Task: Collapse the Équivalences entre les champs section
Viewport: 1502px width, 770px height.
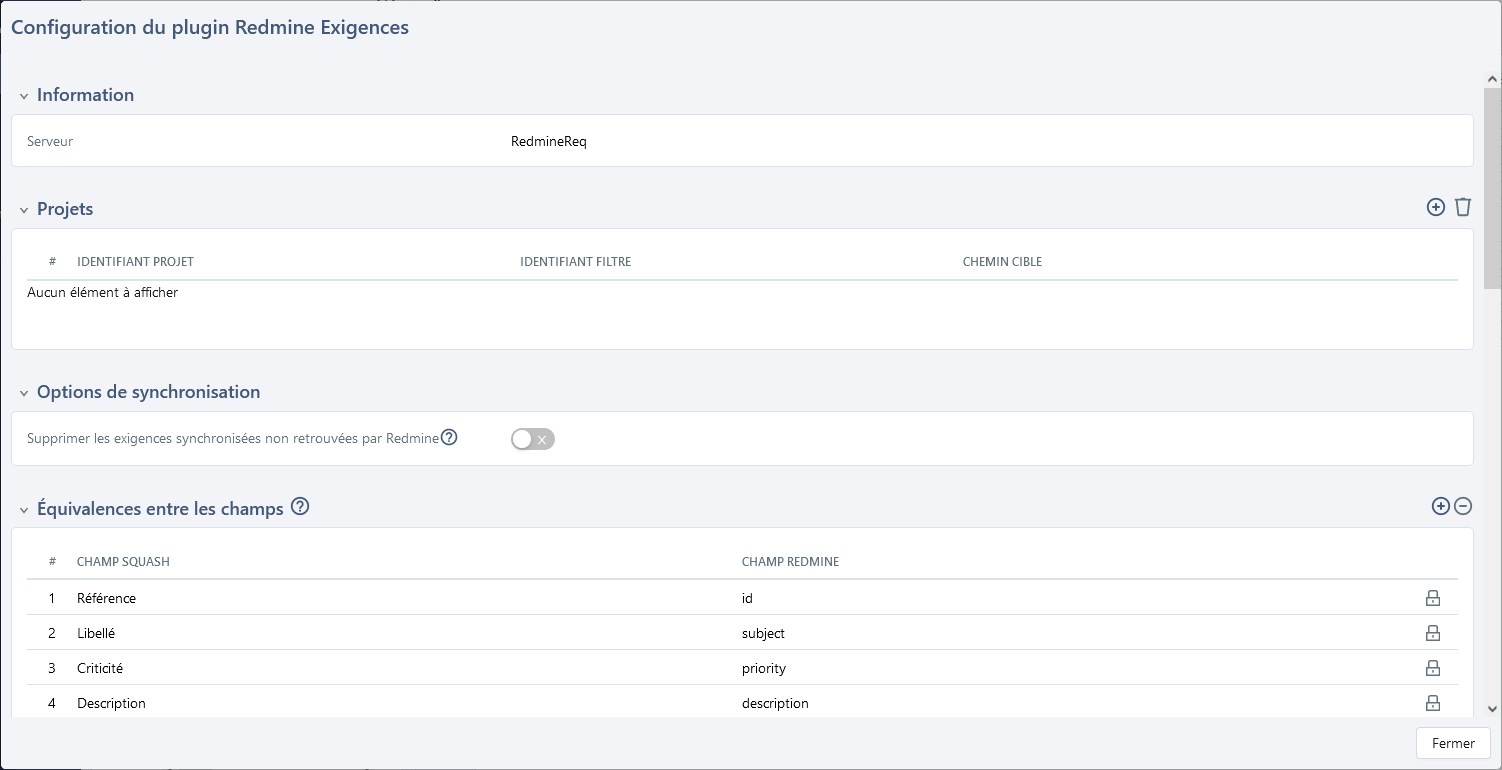Action: (x=23, y=508)
